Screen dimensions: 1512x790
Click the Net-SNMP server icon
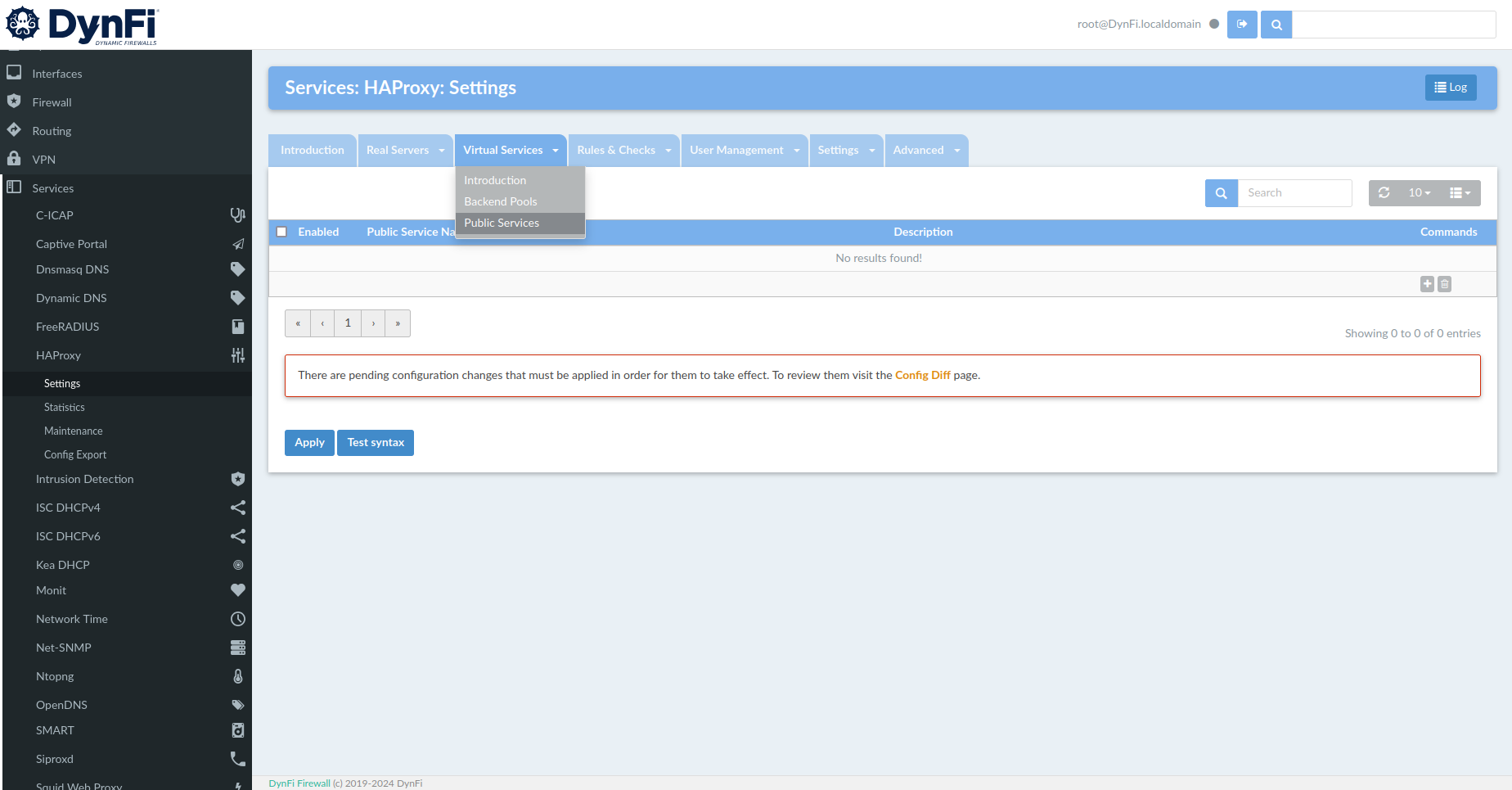pyautogui.click(x=237, y=648)
